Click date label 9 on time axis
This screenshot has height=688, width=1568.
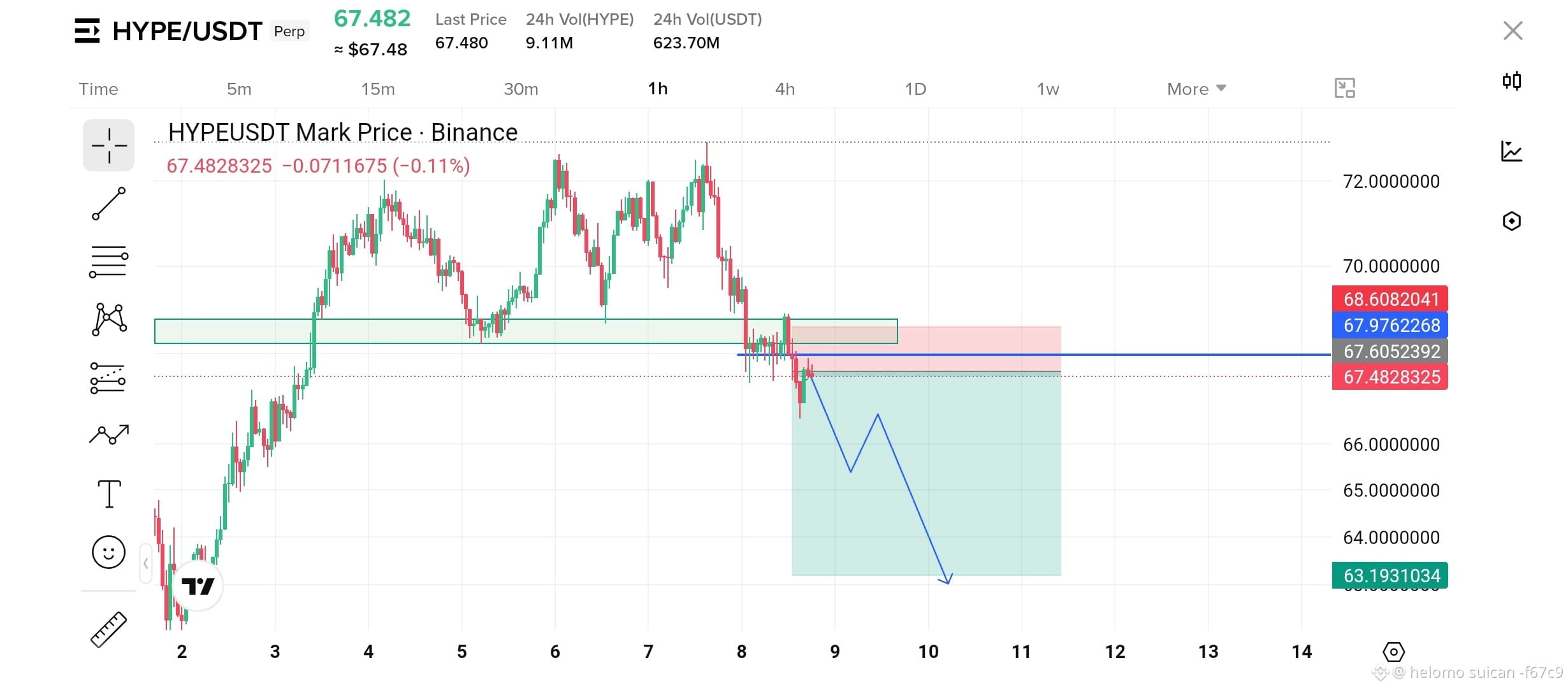pyautogui.click(x=835, y=652)
